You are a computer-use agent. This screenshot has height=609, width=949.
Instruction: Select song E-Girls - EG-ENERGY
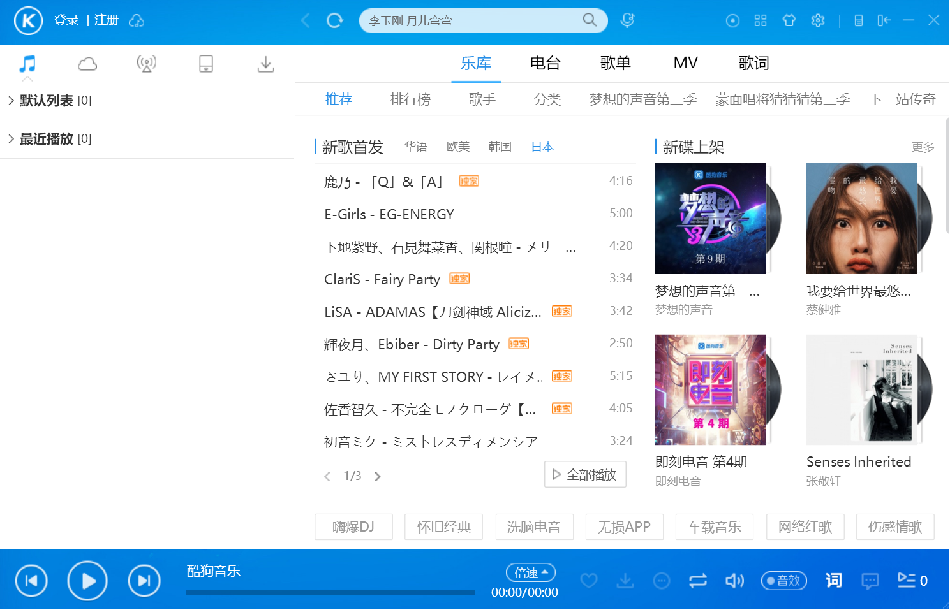pyautogui.click(x=389, y=214)
